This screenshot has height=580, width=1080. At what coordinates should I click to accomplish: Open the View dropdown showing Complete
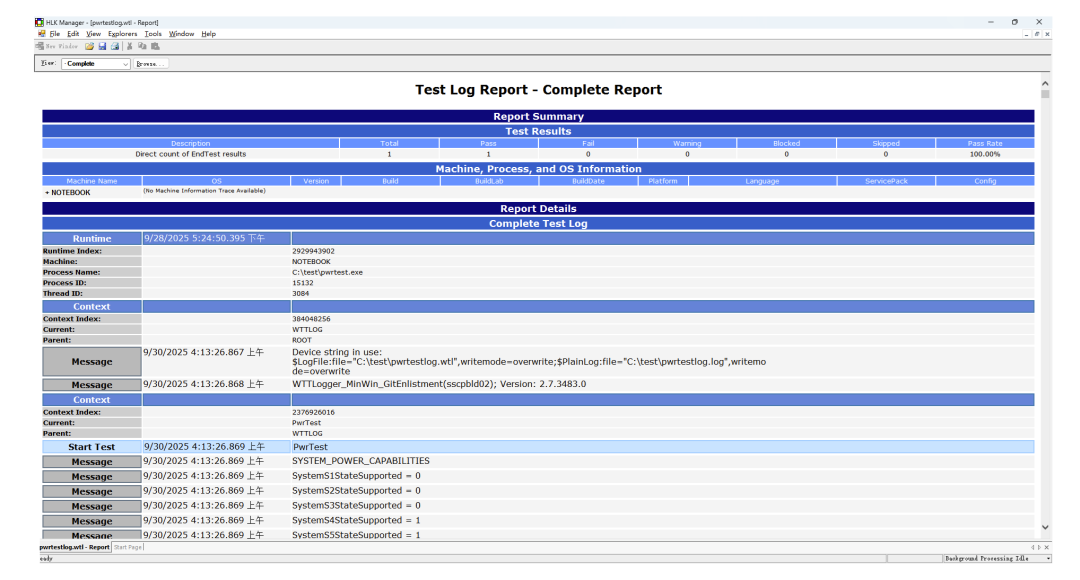click(96, 63)
